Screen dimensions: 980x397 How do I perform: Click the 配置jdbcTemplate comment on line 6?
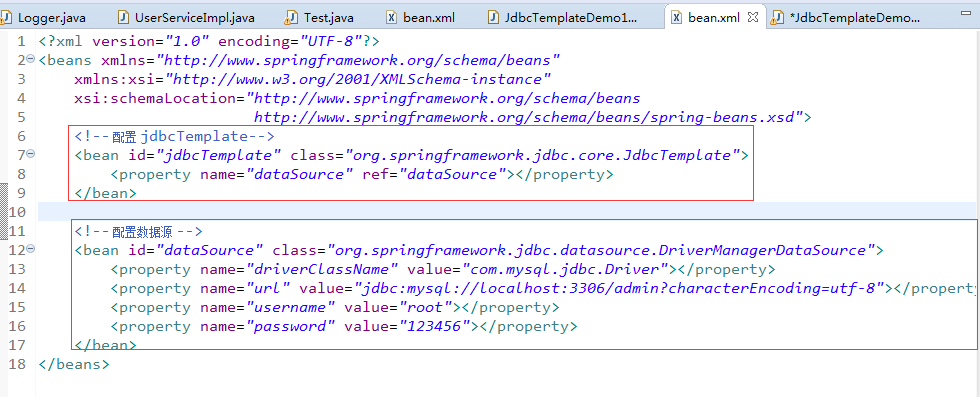pos(175,136)
